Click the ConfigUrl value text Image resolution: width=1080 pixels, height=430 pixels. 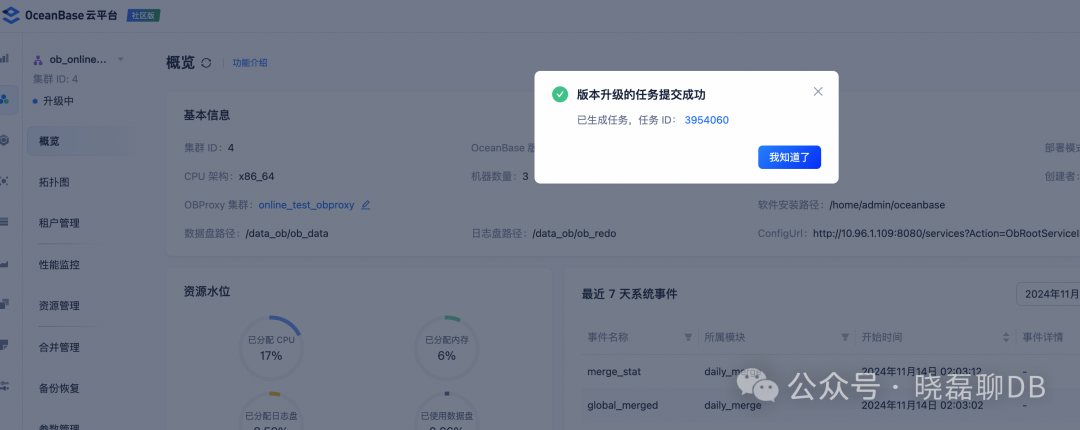[946, 233]
